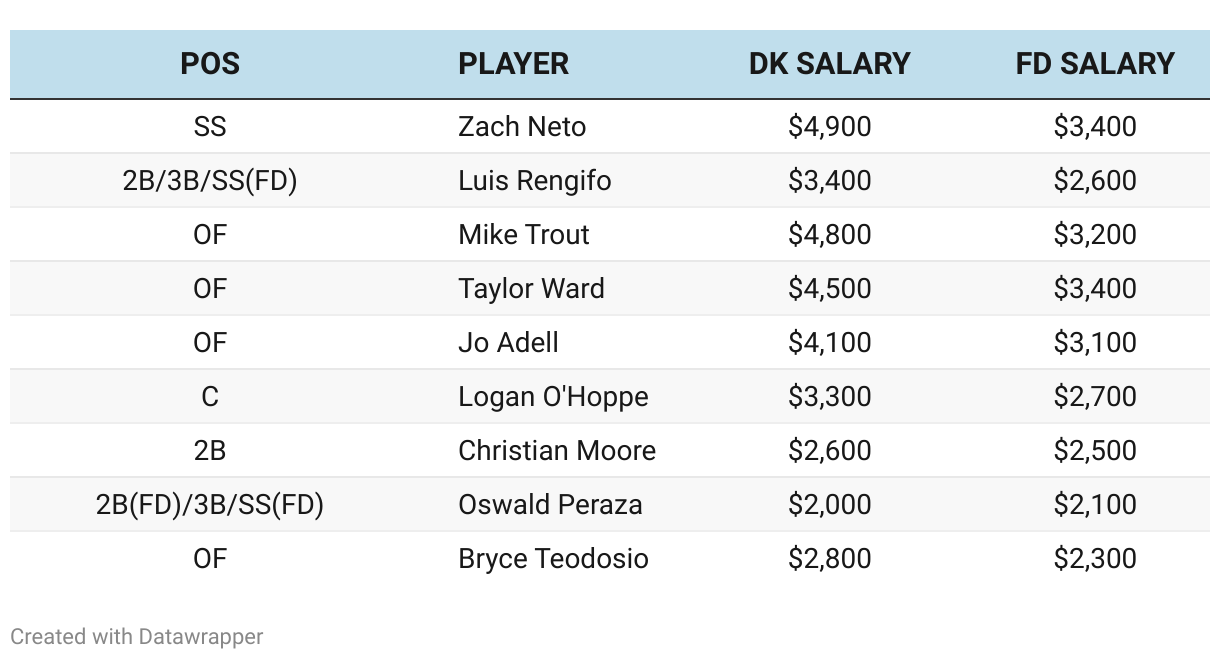
Task: Click the Oswald Peraza player cell
Action: point(550,505)
